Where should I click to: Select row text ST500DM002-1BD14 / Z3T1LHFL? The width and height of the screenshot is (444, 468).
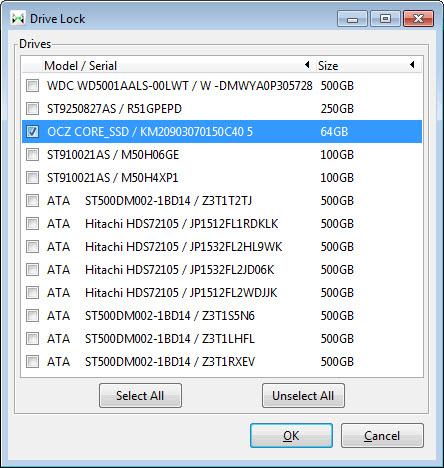[x=170, y=339]
